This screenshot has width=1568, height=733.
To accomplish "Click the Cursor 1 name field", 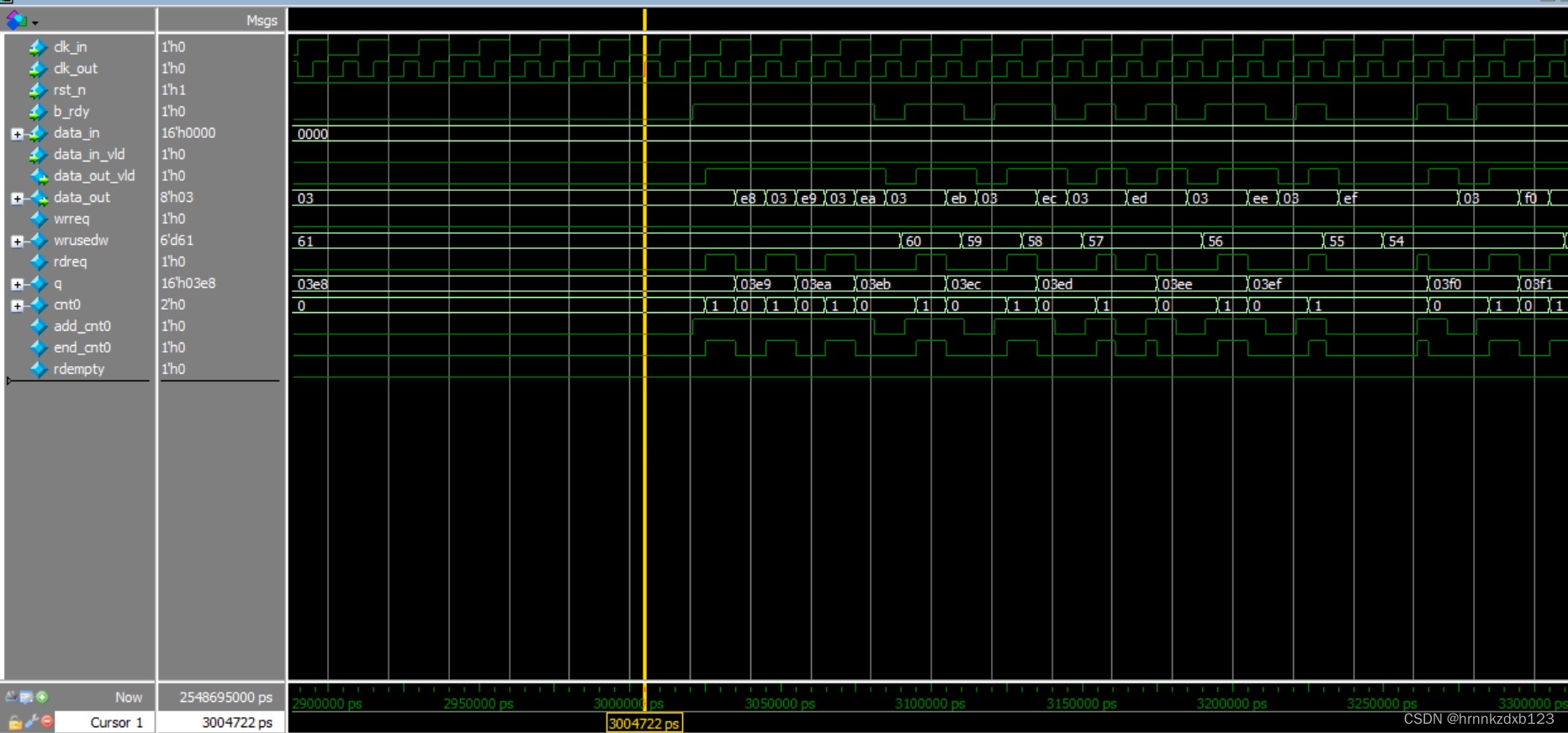I will pos(106,722).
